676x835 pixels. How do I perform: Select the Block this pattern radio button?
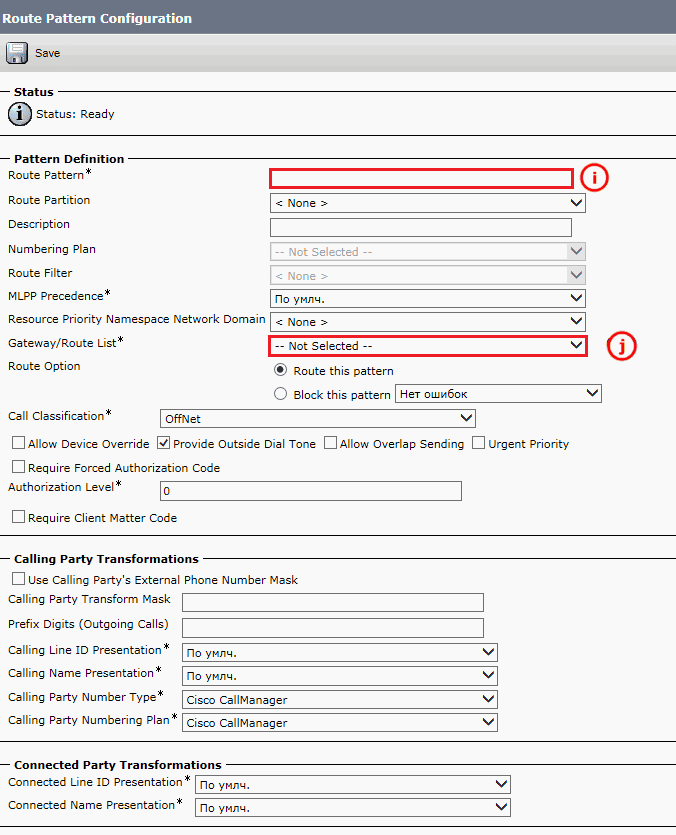(280, 394)
